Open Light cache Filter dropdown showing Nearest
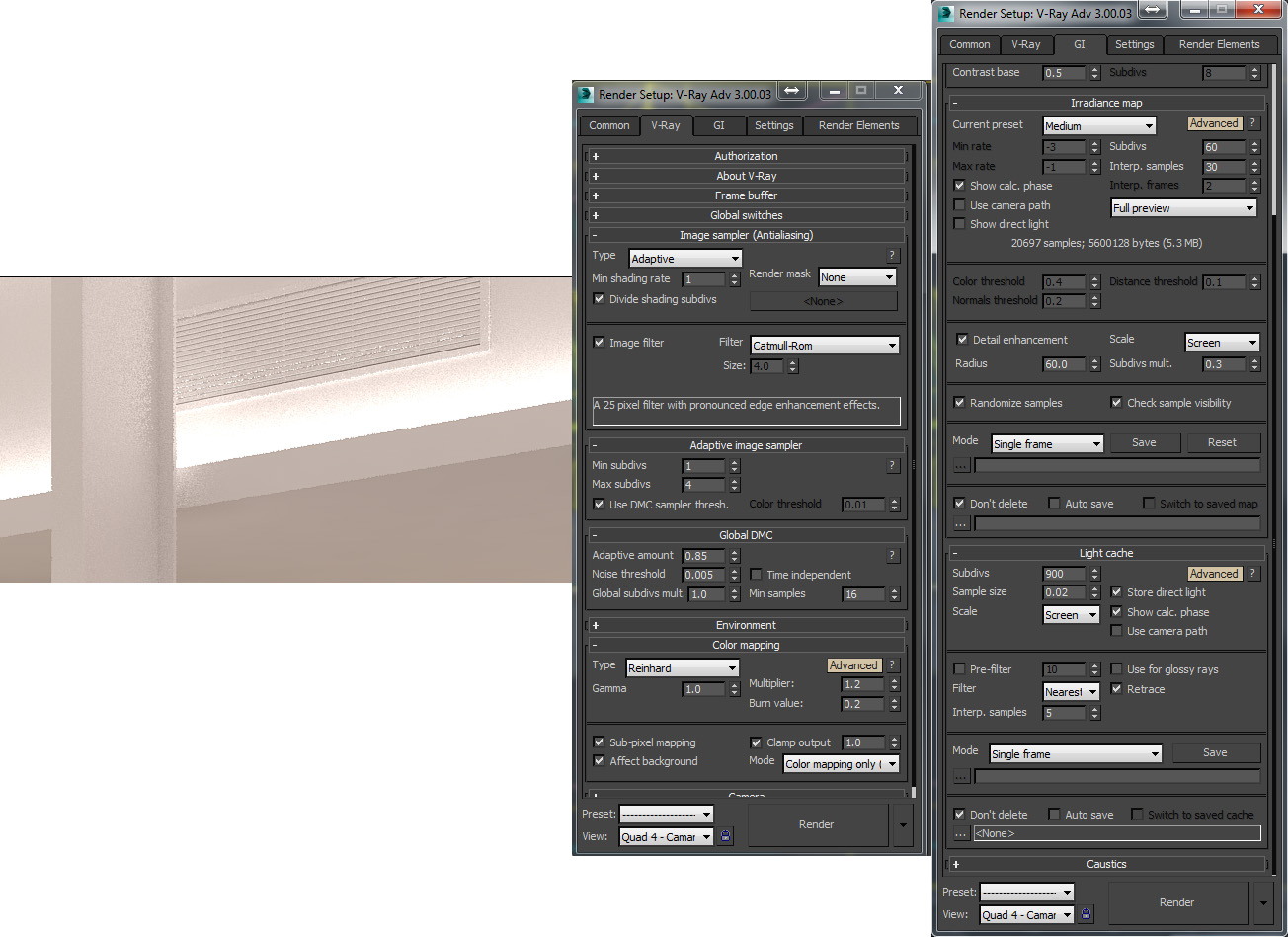This screenshot has width=1288, height=937. tap(1072, 692)
